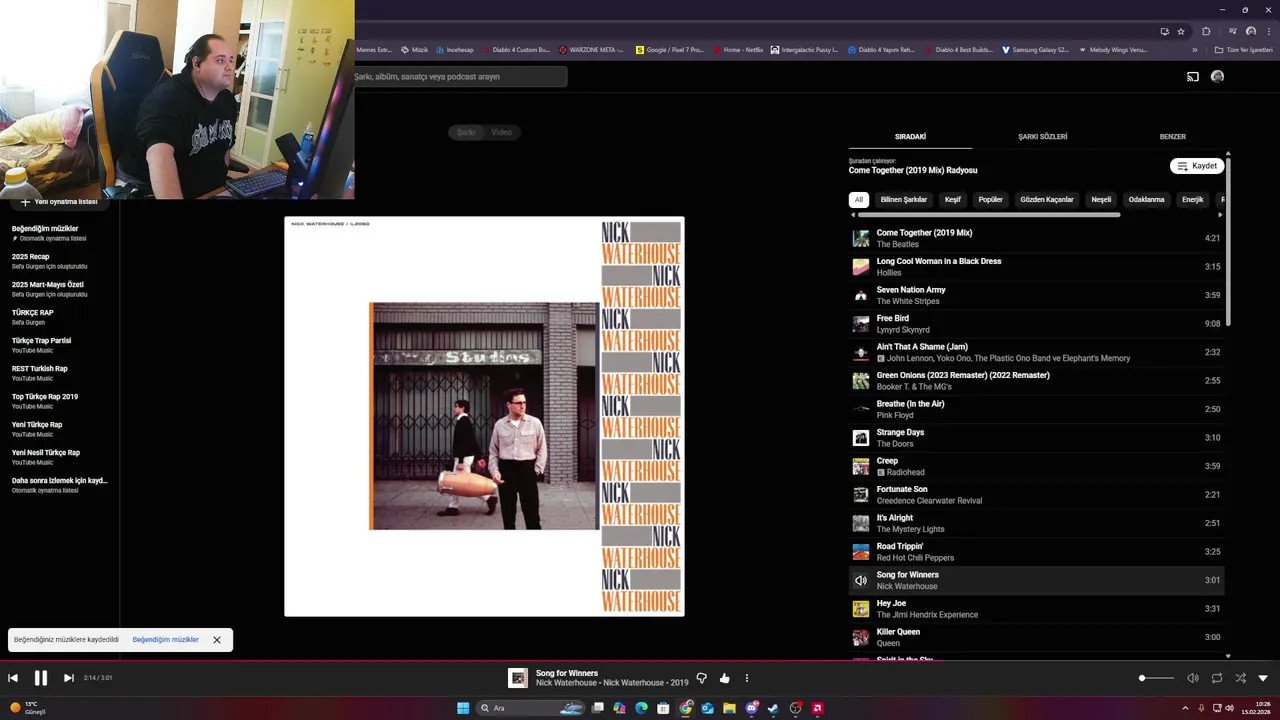
Task: Play Come Together (2019 Mix) from the queue
Action: (x=1036, y=238)
